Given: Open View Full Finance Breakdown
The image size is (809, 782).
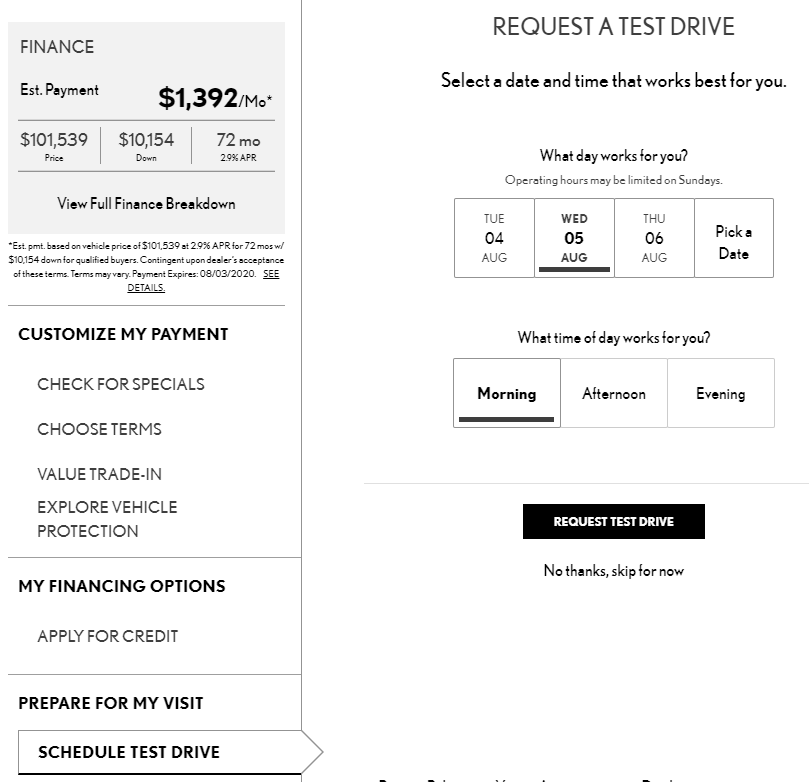Looking at the screenshot, I should point(146,204).
